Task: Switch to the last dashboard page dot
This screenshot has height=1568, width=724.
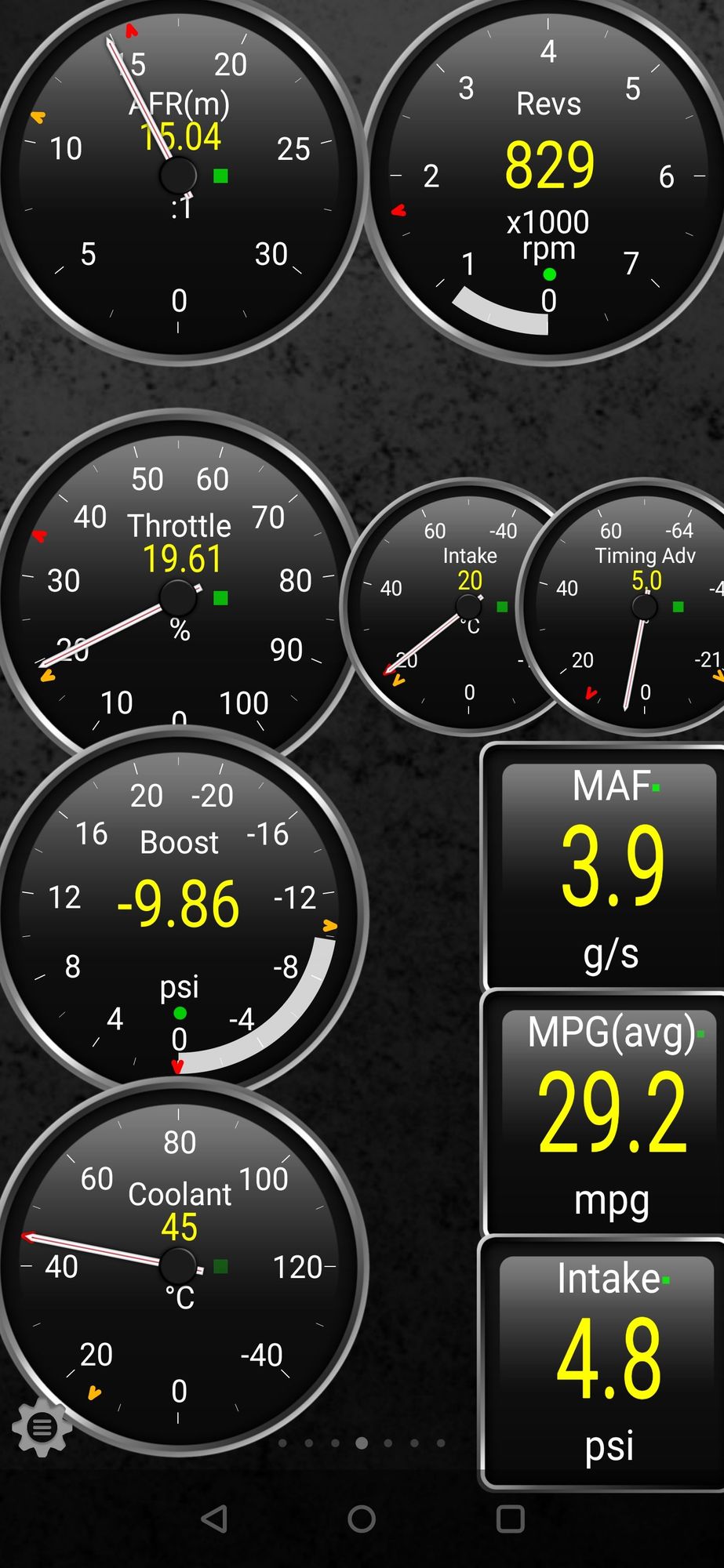Action: (441, 1443)
